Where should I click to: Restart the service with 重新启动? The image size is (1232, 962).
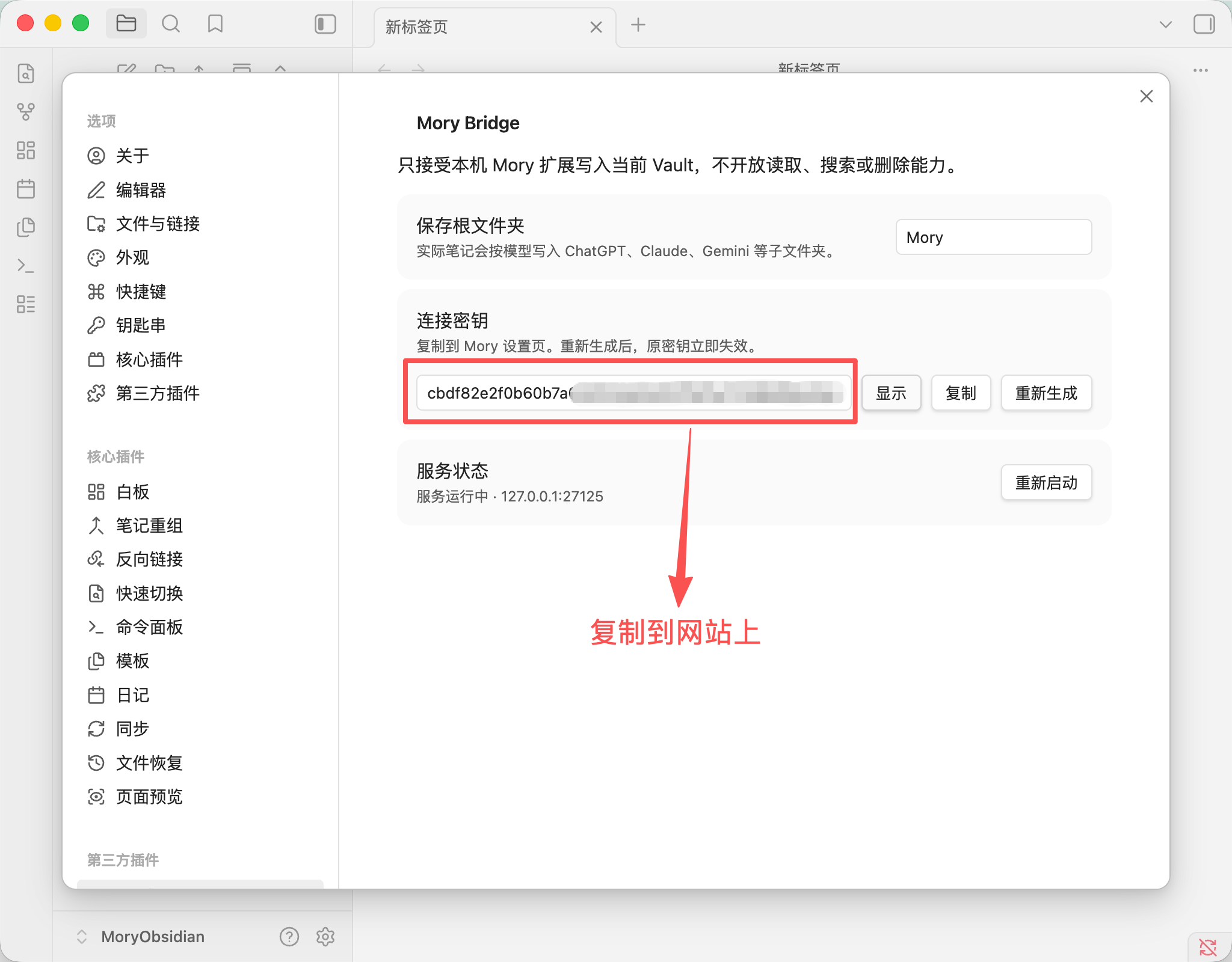pos(1046,482)
